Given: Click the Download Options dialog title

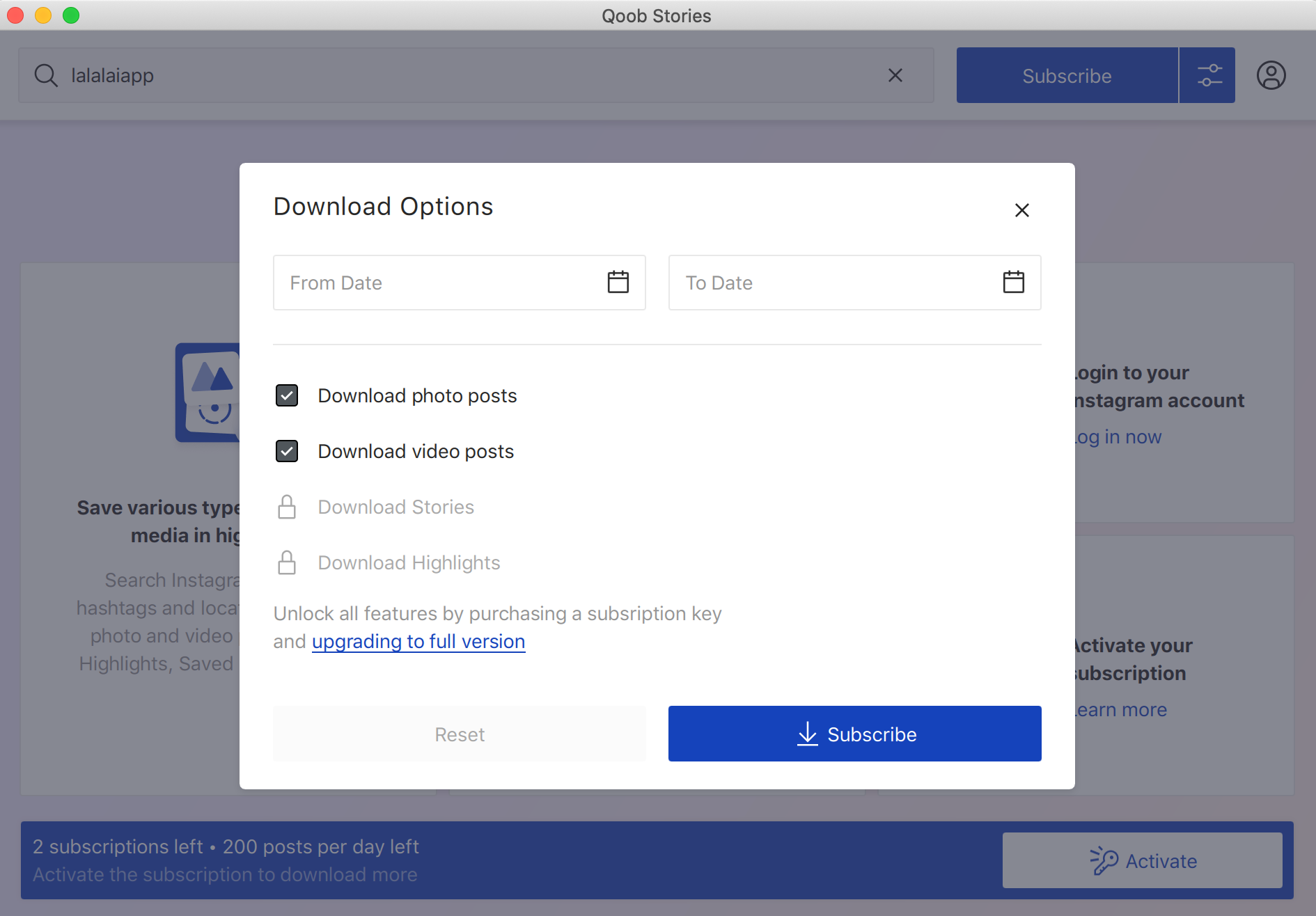Looking at the screenshot, I should (383, 207).
